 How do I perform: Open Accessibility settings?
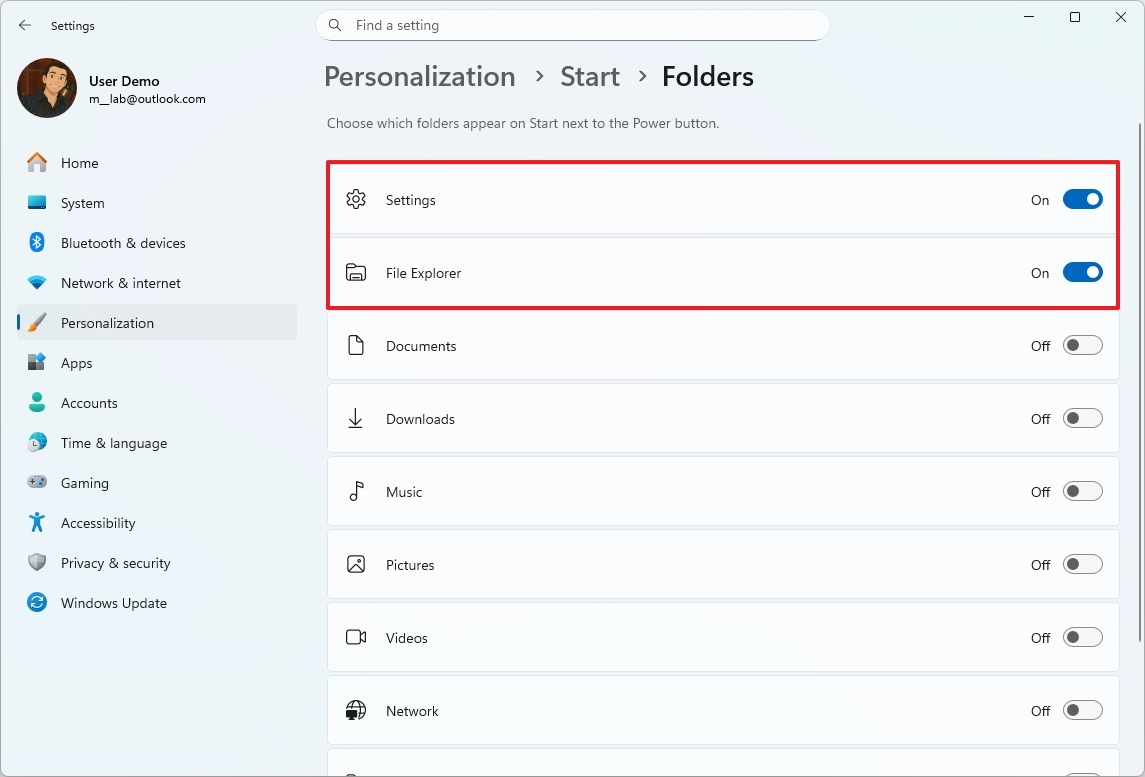pyautogui.click(x=97, y=523)
